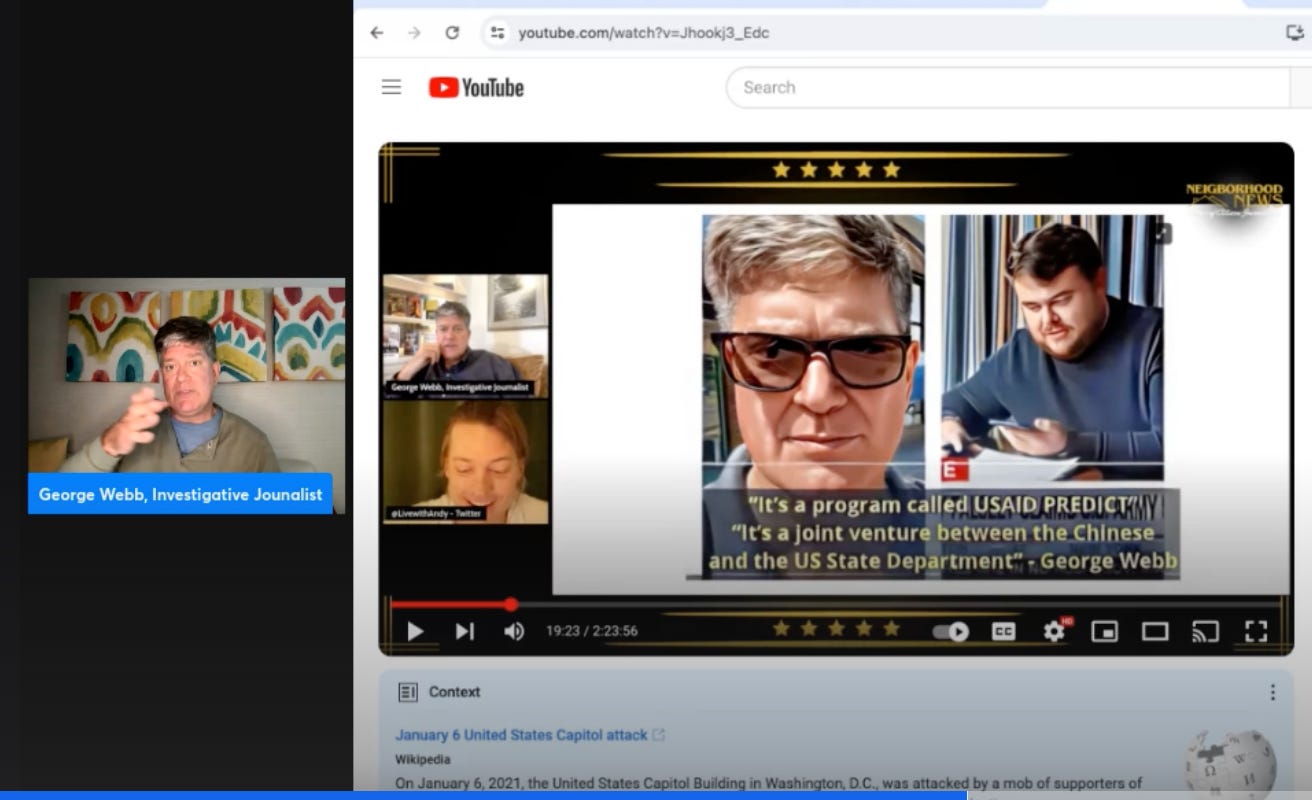This screenshot has height=800, width=1312.
Task: Play the video with the play button
Action: 415,631
